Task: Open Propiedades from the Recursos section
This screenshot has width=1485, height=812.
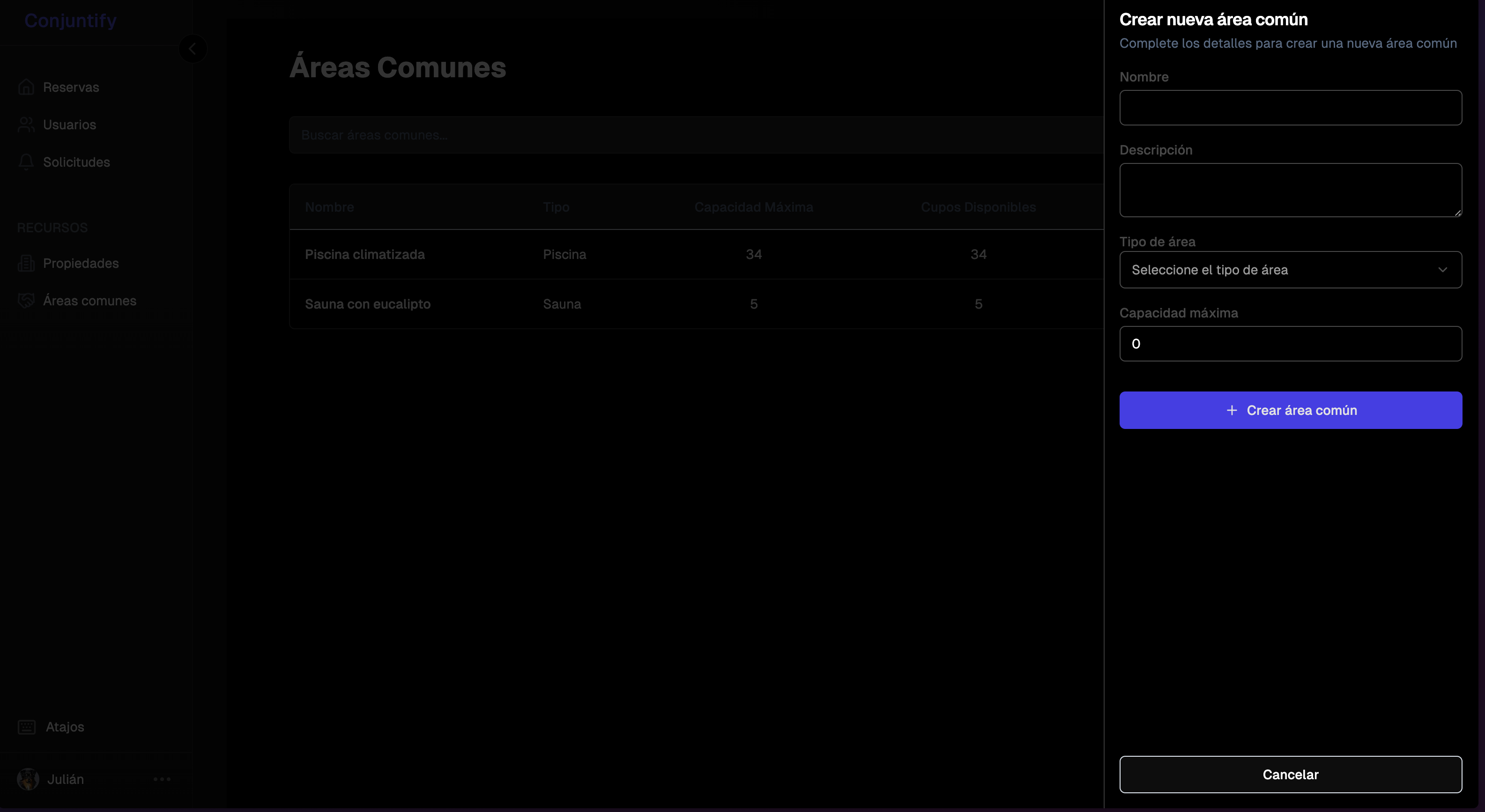Action: [81, 263]
